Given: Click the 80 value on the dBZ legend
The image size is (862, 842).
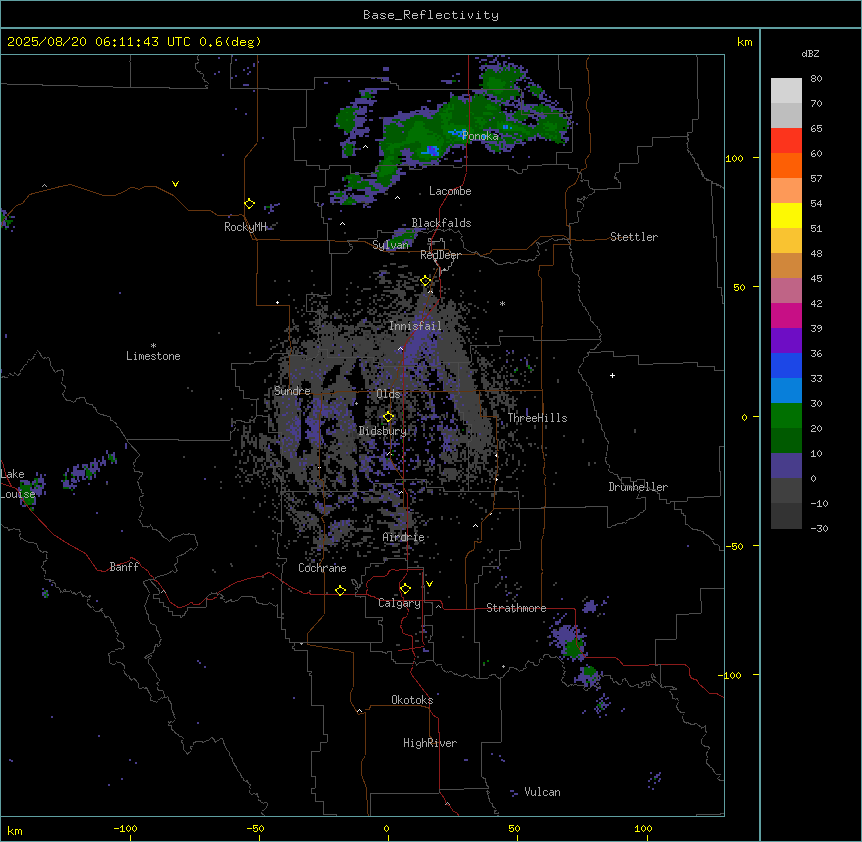Looking at the screenshot, I should [x=816, y=78].
